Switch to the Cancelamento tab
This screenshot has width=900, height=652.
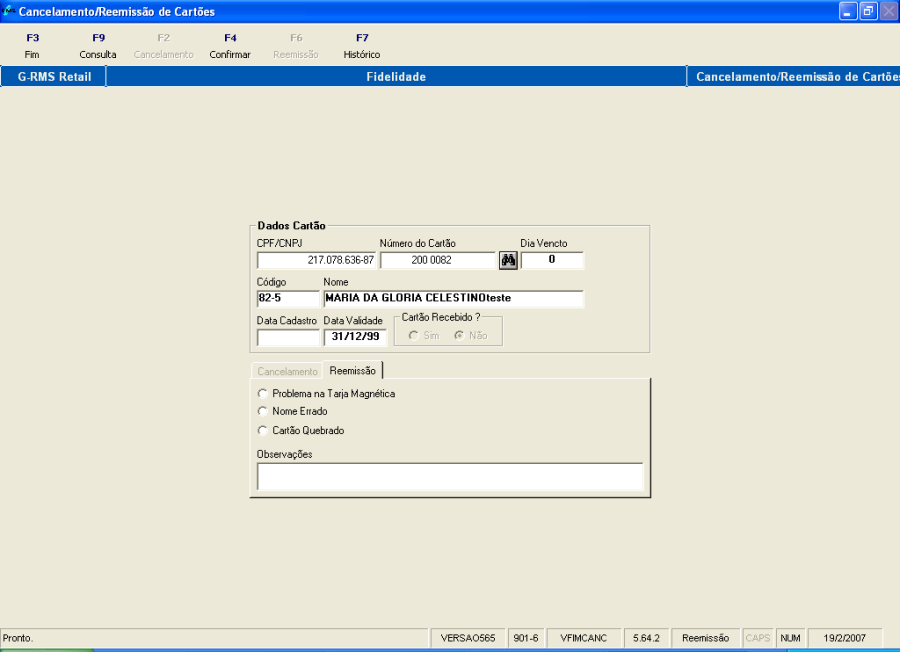287,371
